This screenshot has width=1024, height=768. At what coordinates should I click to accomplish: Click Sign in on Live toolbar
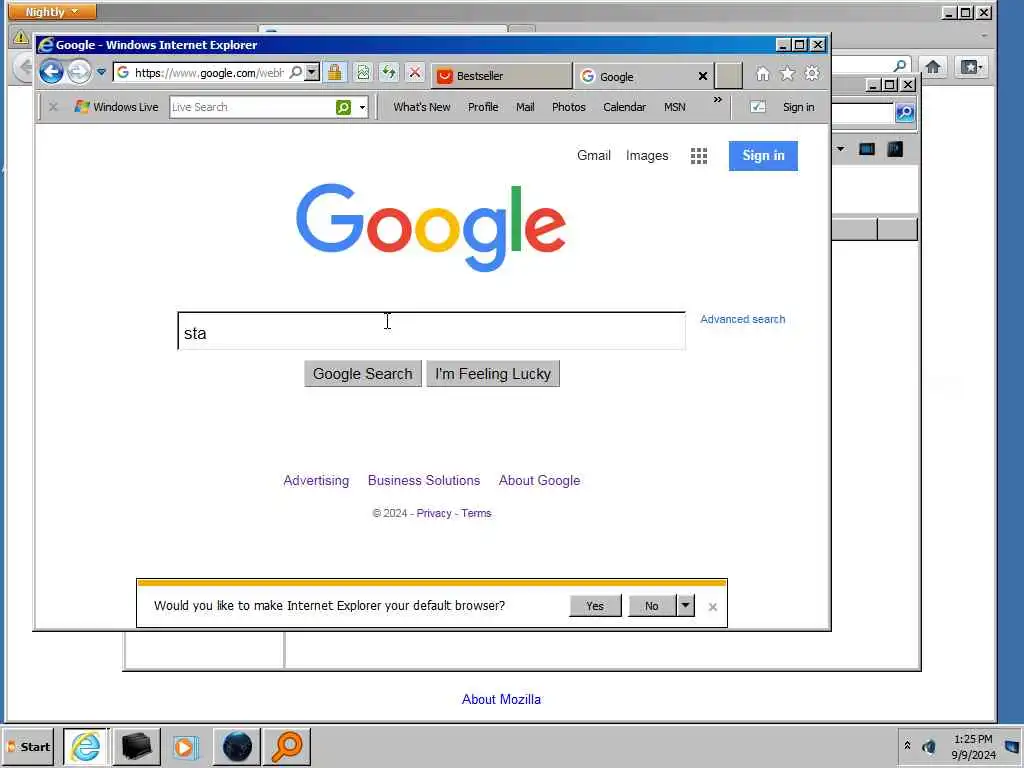pyautogui.click(x=798, y=107)
